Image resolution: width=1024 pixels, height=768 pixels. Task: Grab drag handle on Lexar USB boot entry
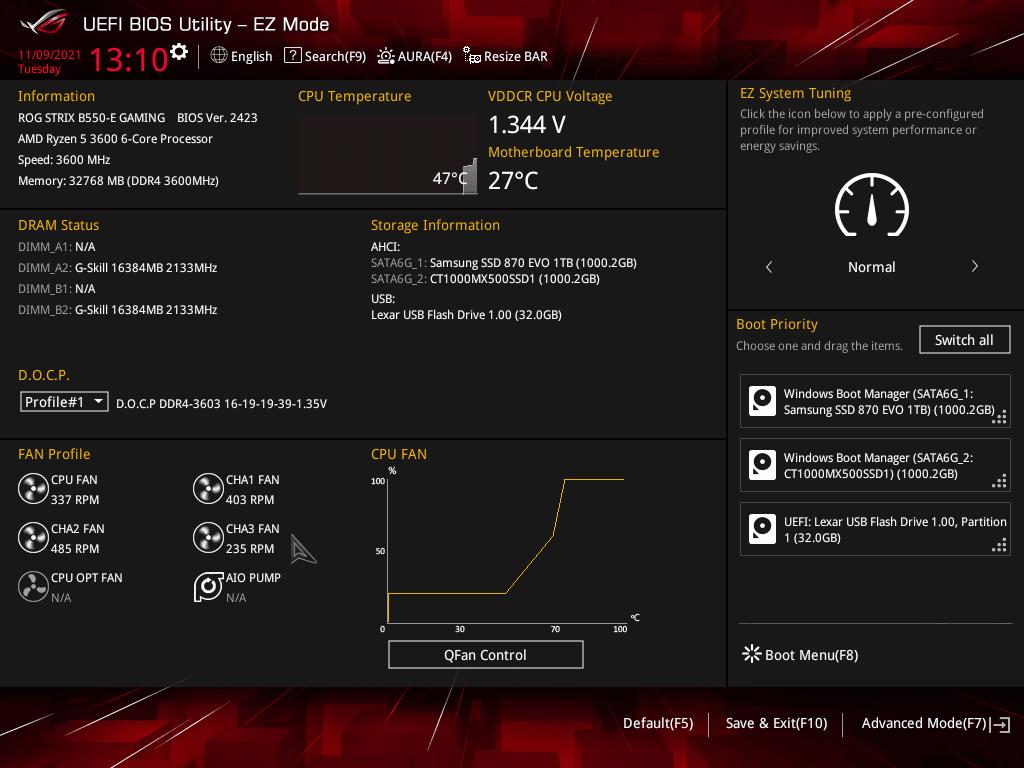pos(999,545)
